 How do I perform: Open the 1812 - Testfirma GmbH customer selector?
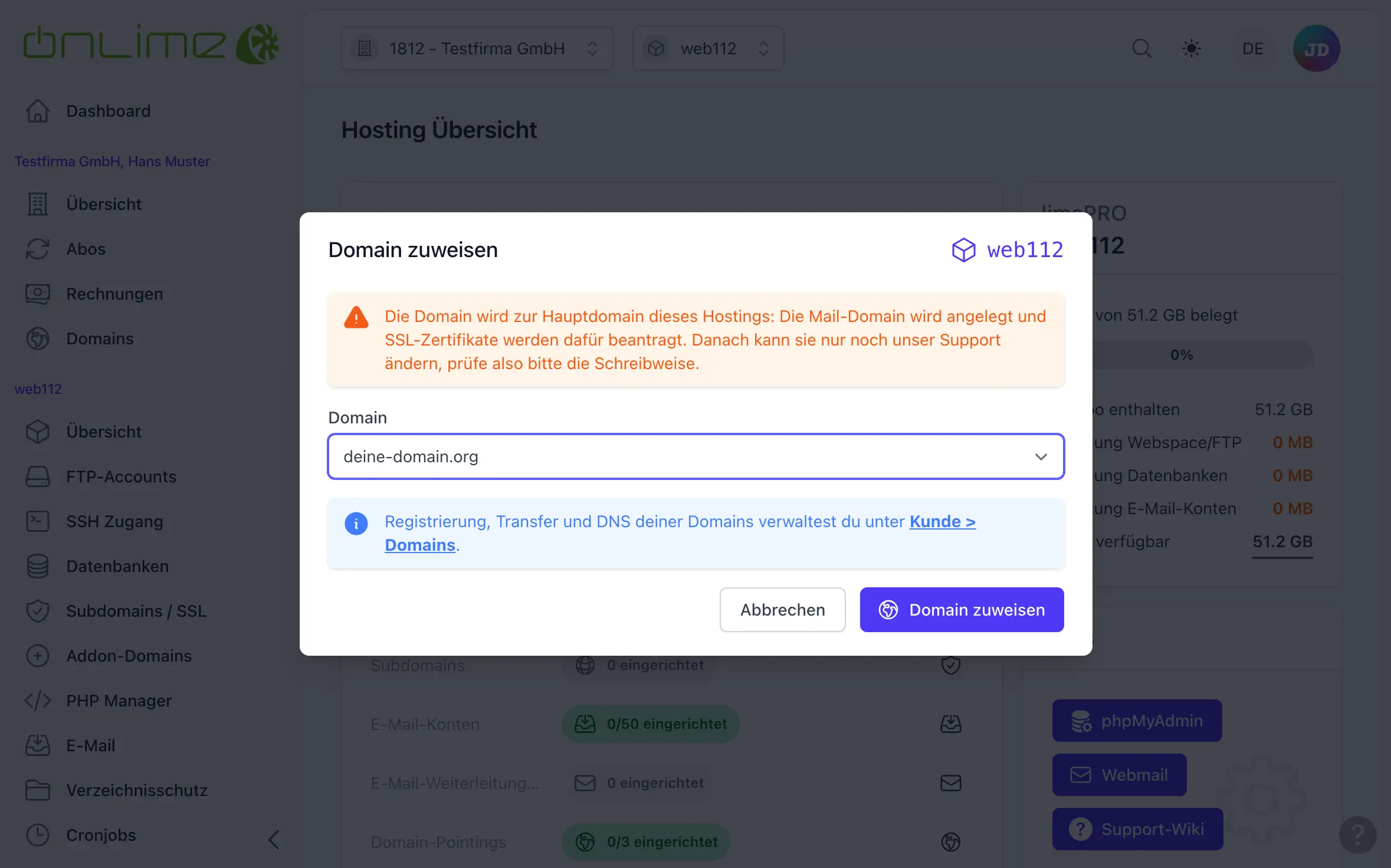(477, 48)
